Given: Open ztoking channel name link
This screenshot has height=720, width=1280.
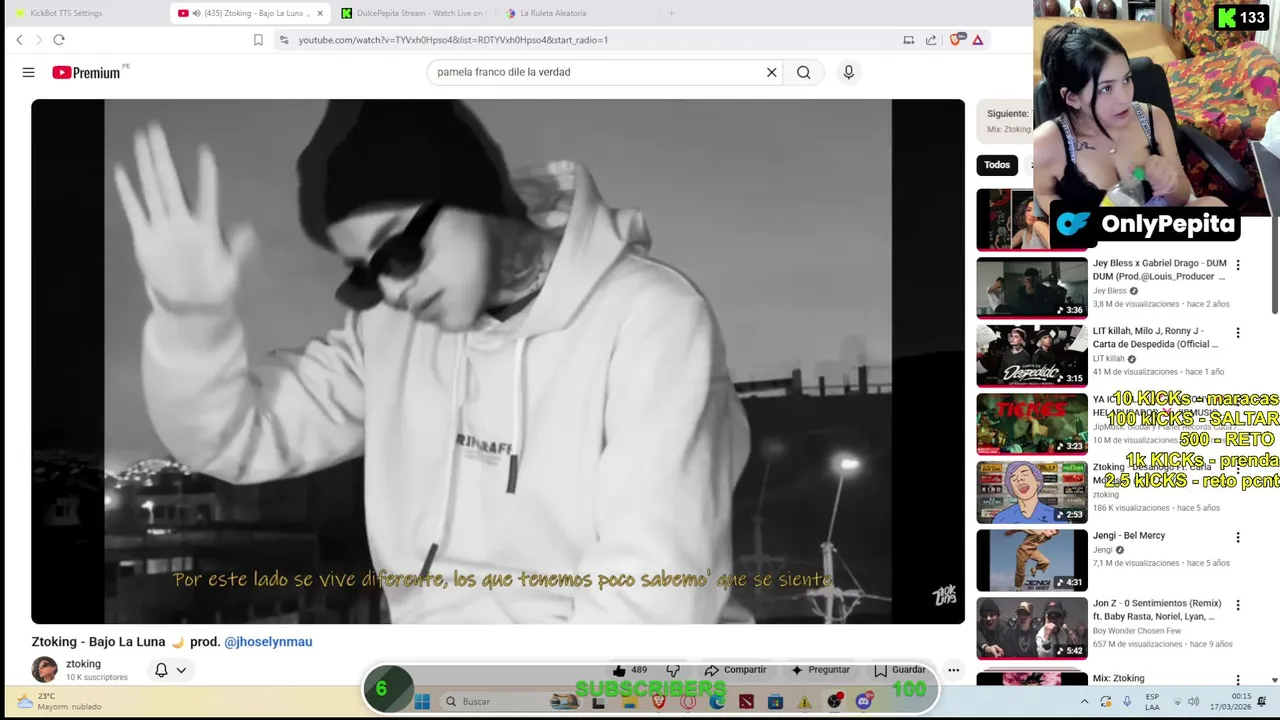Looking at the screenshot, I should 83,664.
